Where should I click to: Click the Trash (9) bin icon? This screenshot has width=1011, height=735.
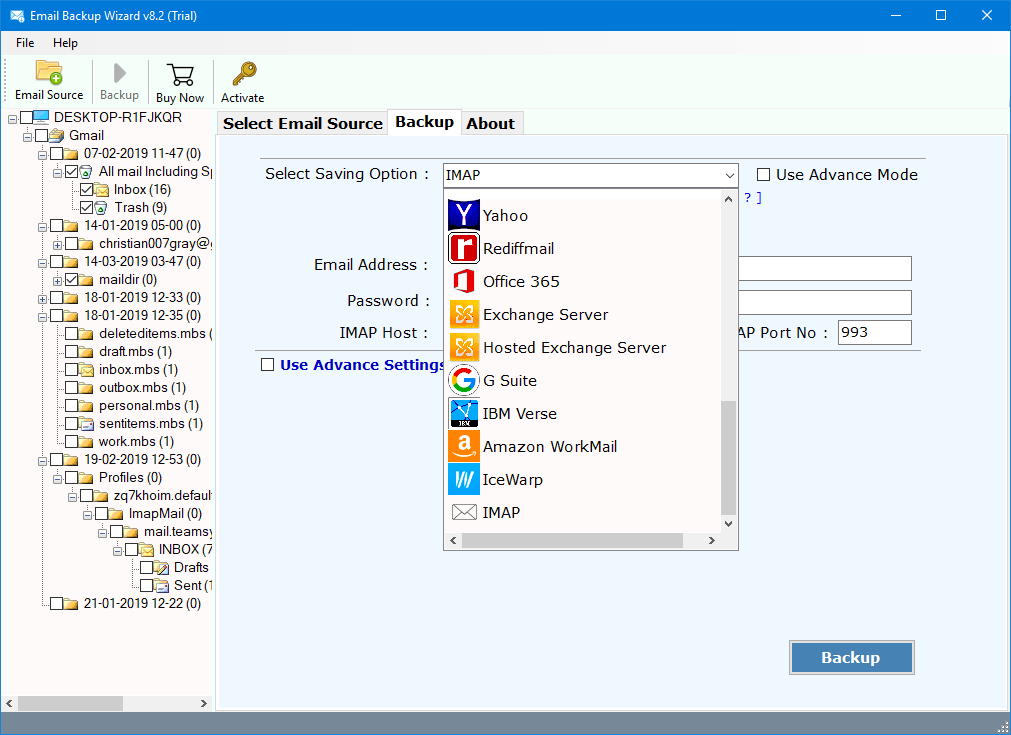pyautogui.click(x=101, y=208)
